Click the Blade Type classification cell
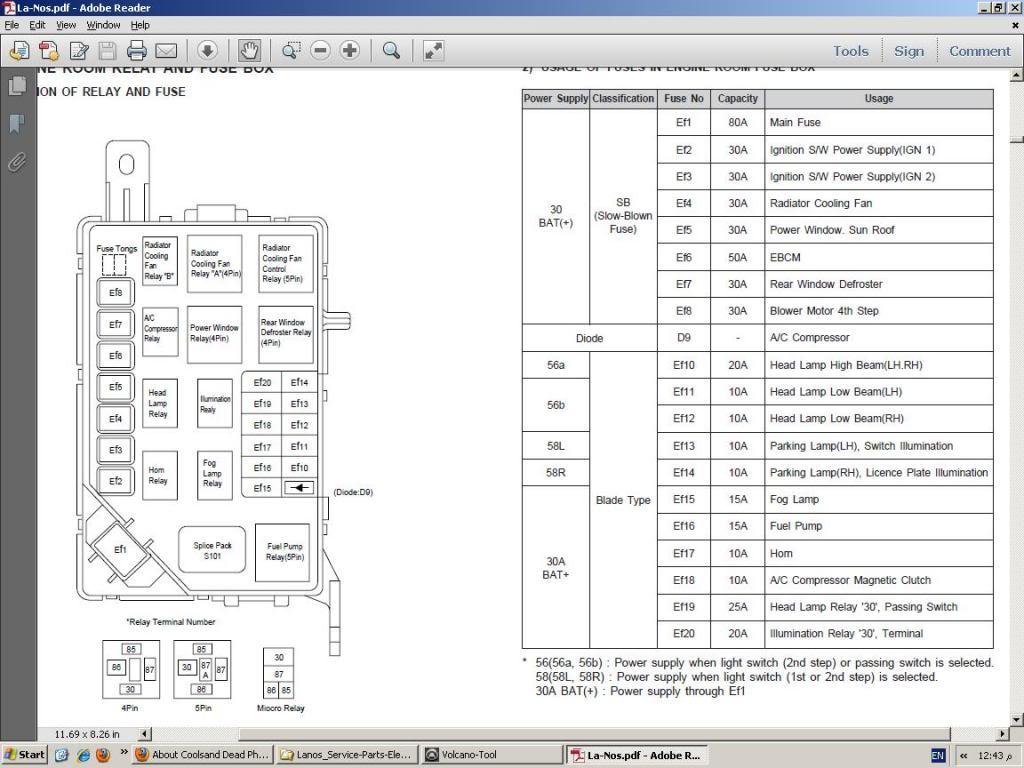 click(623, 500)
